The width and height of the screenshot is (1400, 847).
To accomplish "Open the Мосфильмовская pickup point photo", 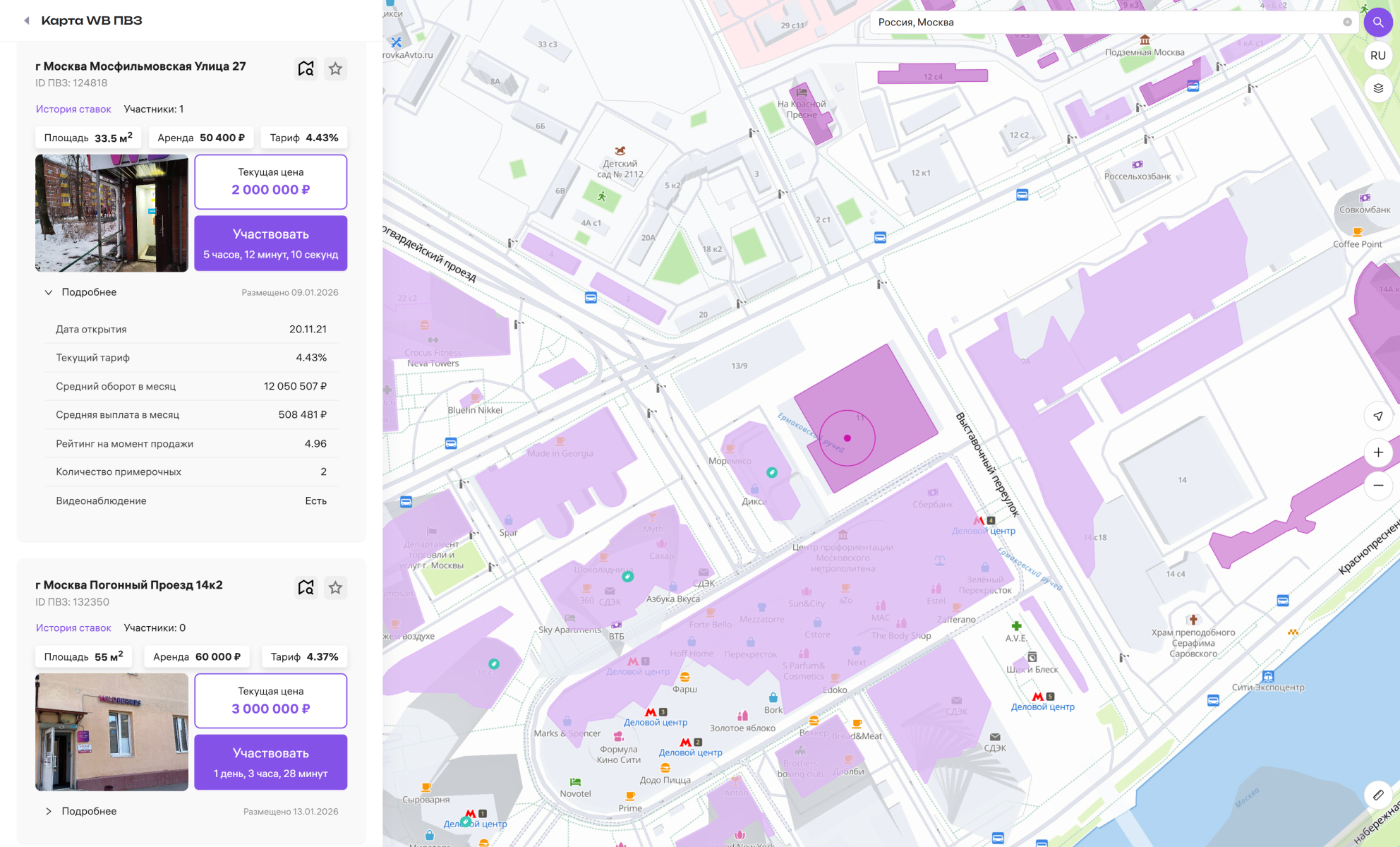I will click(x=111, y=213).
